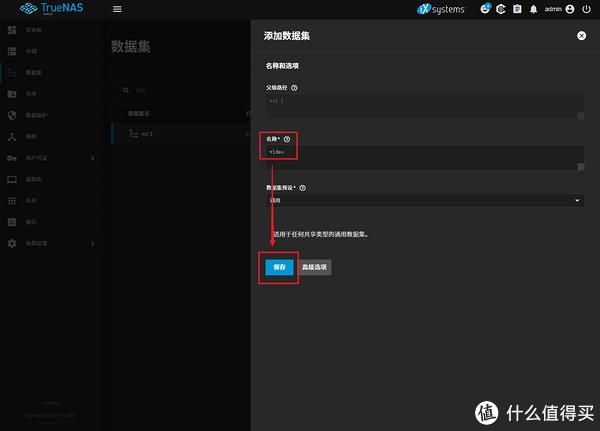Viewport: 600px width, 431px height.
Task: Select the vol1 dataset tree row
Action: point(180,134)
